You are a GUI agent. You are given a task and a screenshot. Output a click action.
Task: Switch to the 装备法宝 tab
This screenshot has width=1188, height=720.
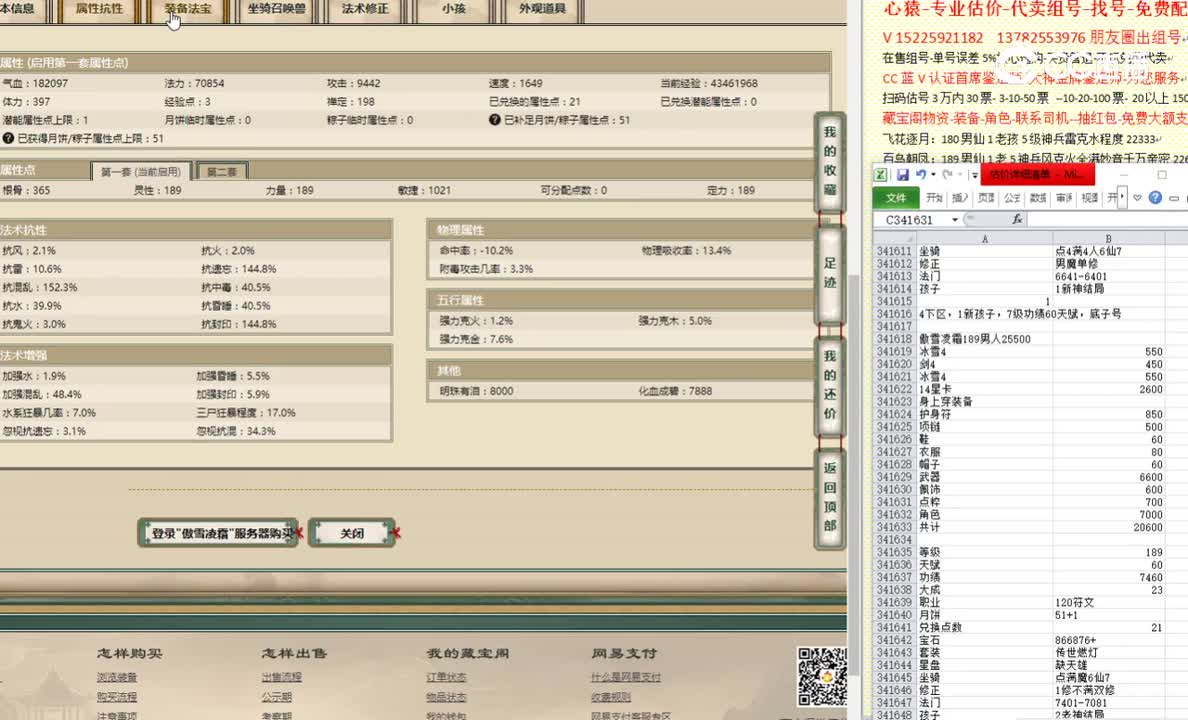(x=187, y=10)
